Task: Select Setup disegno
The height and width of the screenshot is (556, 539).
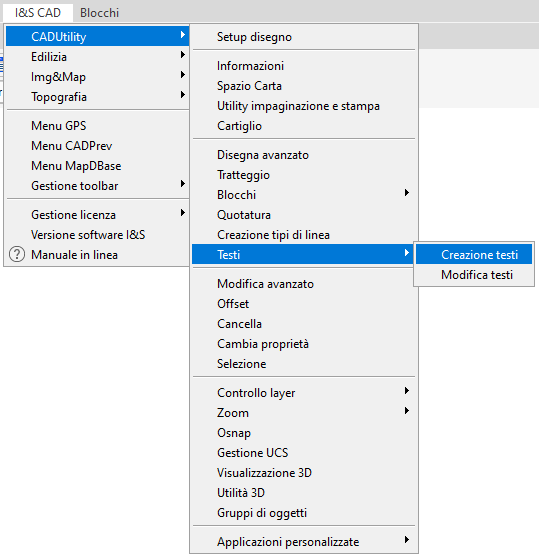Action: (304, 37)
